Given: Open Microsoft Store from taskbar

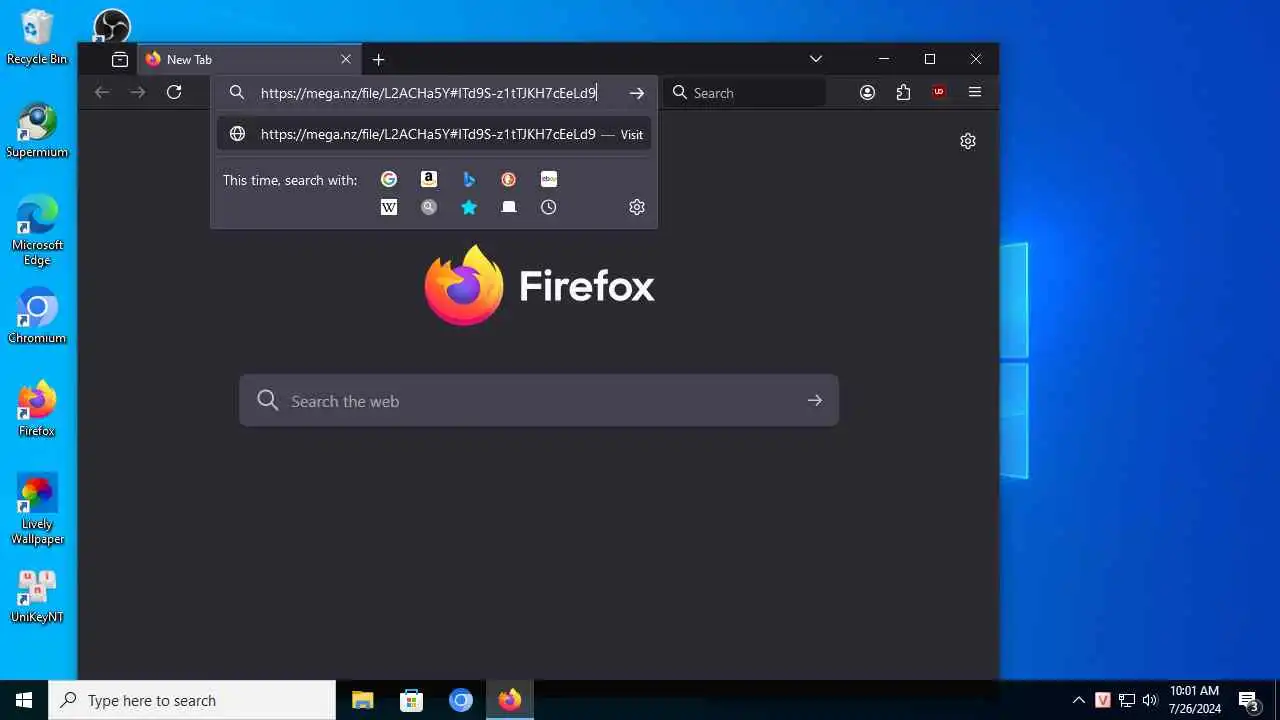Looking at the screenshot, I should pyautogui.click(x=412, y=700).
